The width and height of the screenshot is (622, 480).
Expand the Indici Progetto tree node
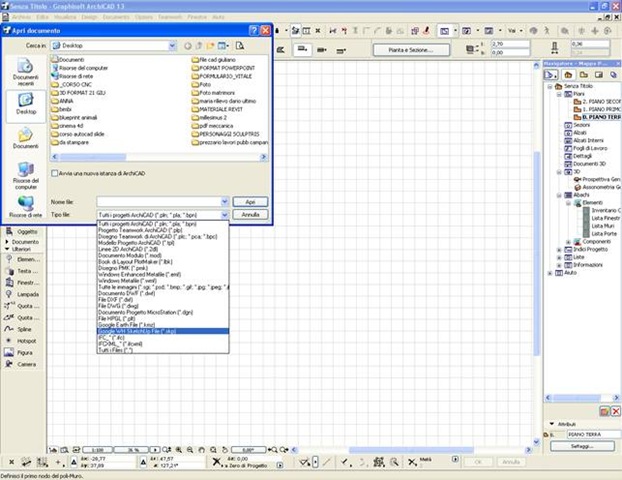tap(559, 250)
